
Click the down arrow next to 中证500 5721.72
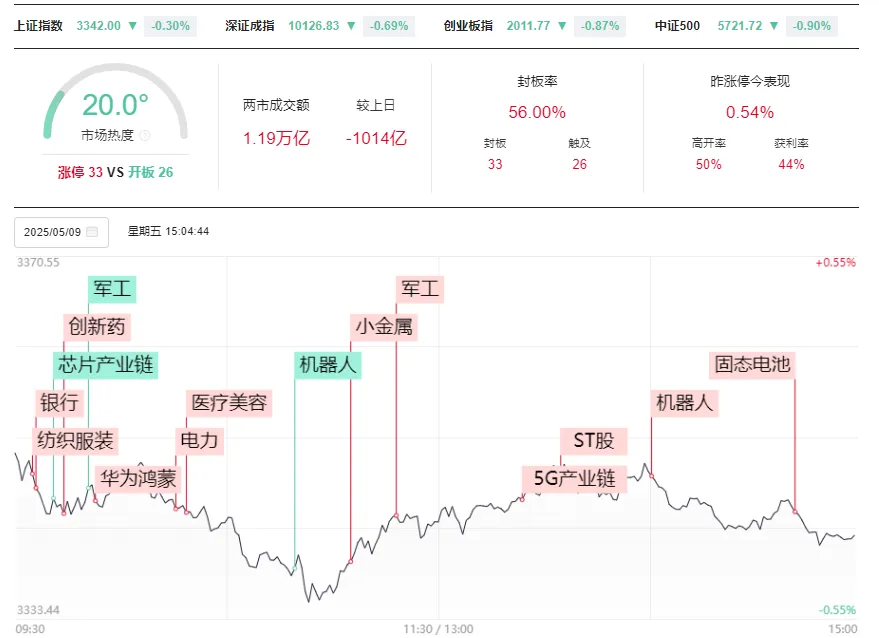point(774,26)
